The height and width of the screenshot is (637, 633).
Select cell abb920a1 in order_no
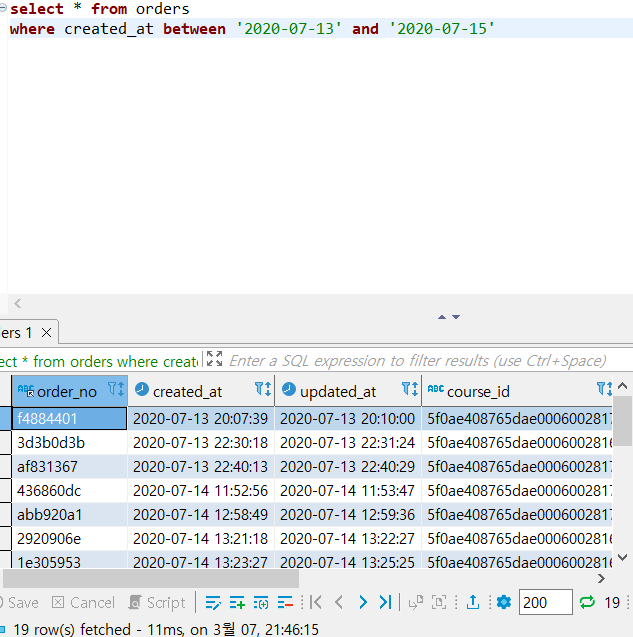(69, 514)
